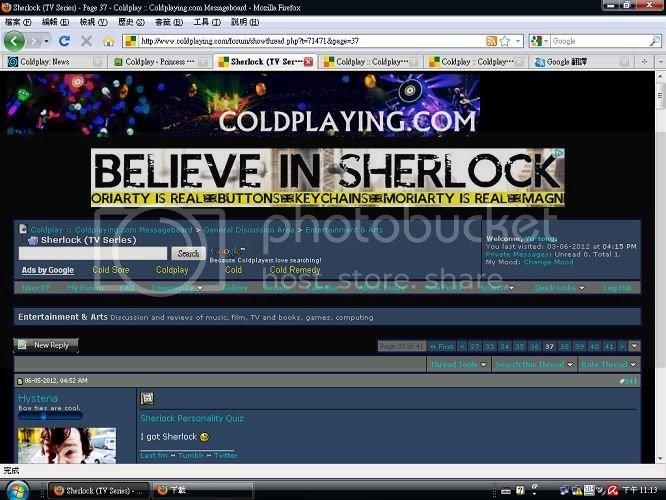Go to page 38 of the thread
This screenshot has width=666, height=500.
coord(564,347)
